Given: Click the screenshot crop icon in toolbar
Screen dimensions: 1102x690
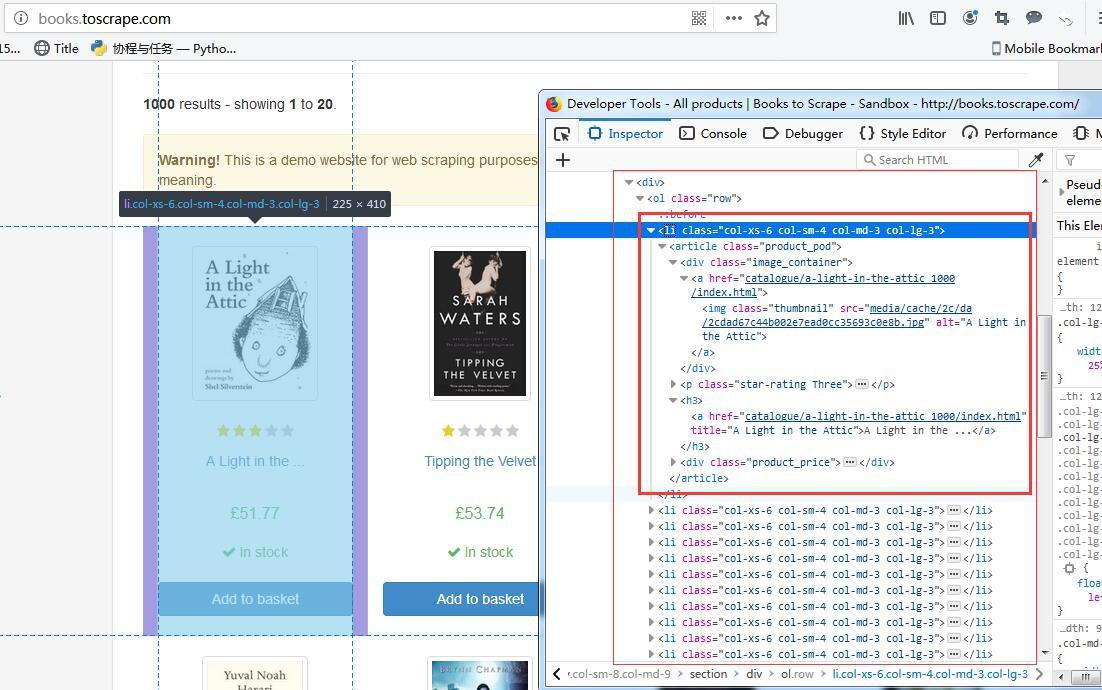Looking at the screenshot, I should coord(1002,18).
